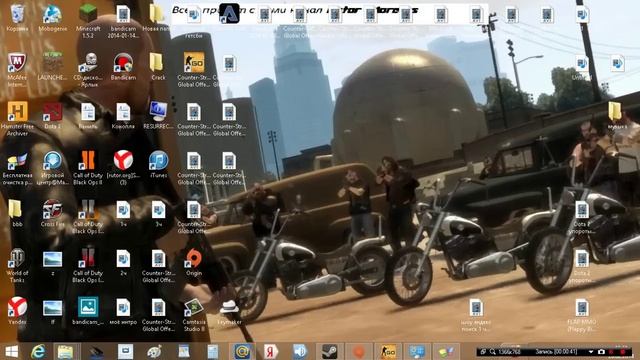Open the bbb folder
Image resolution: width=640 pixels, height=360 pixels.
point(16,213)
